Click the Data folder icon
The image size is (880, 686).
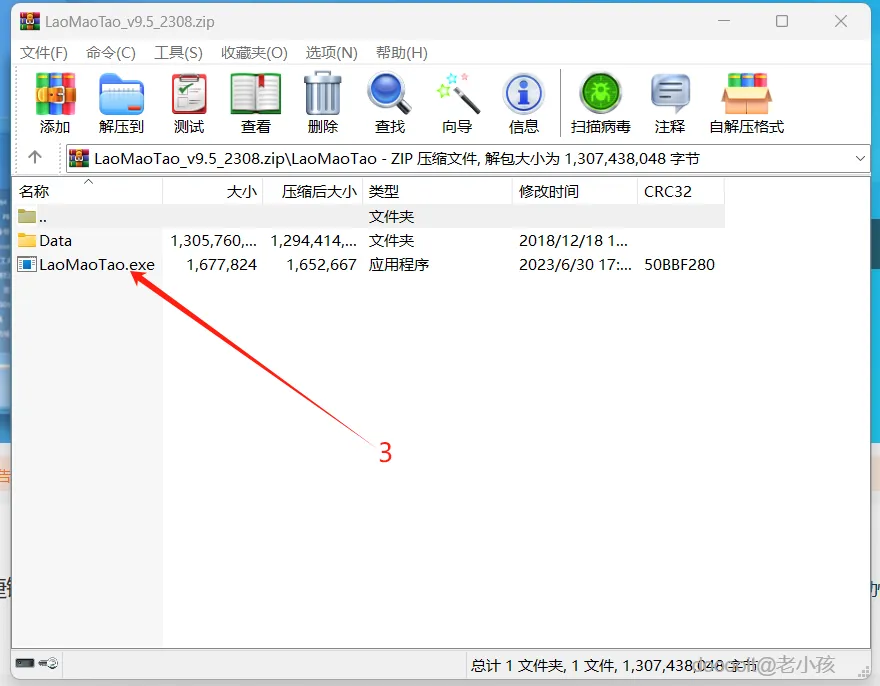pos(26,240)
